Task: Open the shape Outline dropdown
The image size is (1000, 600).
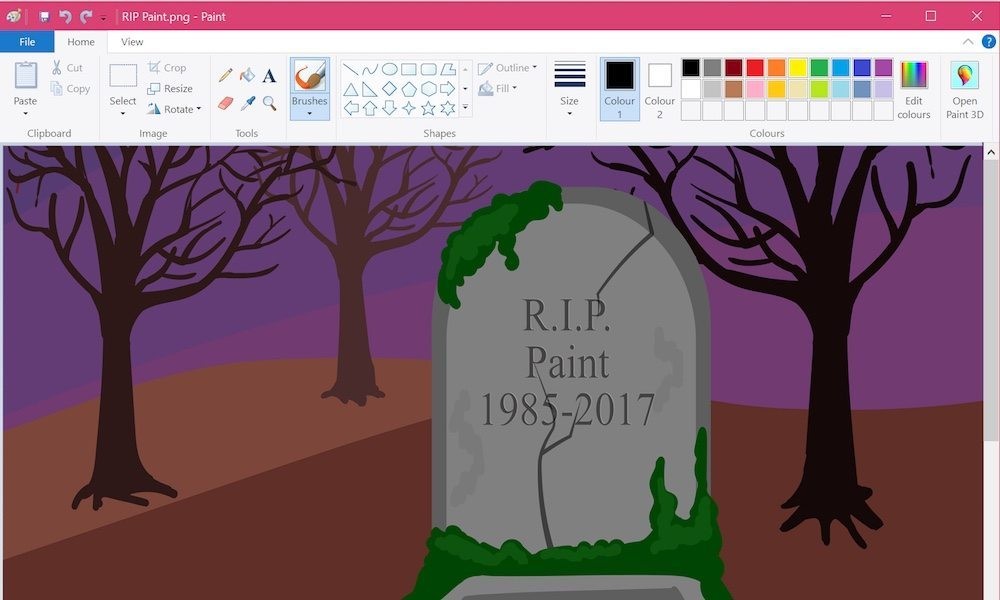Action: (508, 68)
